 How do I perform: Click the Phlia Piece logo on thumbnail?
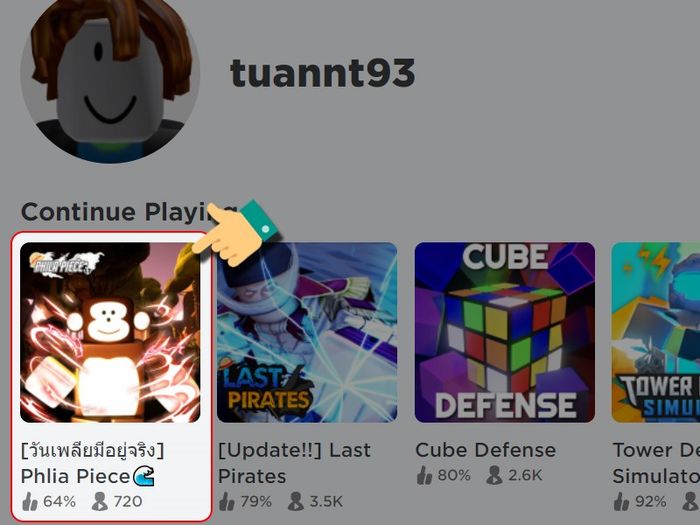[66, 264]
